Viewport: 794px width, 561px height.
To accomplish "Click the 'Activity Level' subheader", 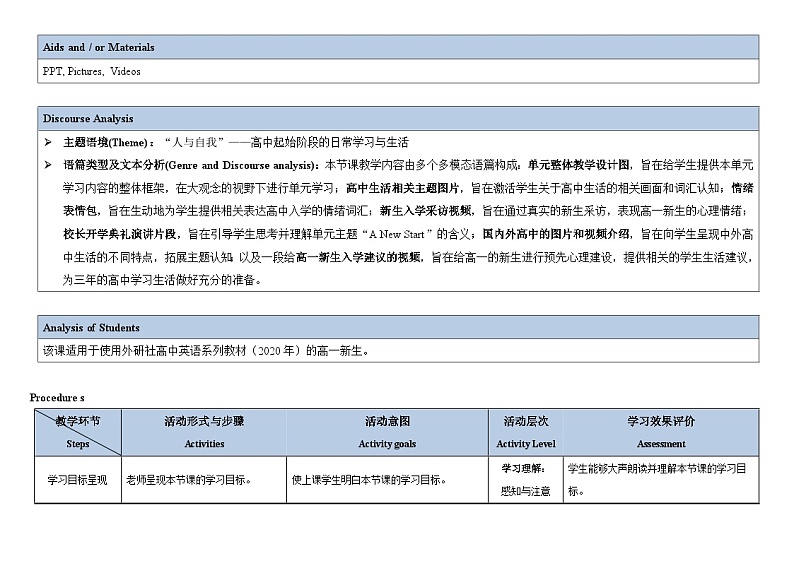I will (x=526, y=444).
